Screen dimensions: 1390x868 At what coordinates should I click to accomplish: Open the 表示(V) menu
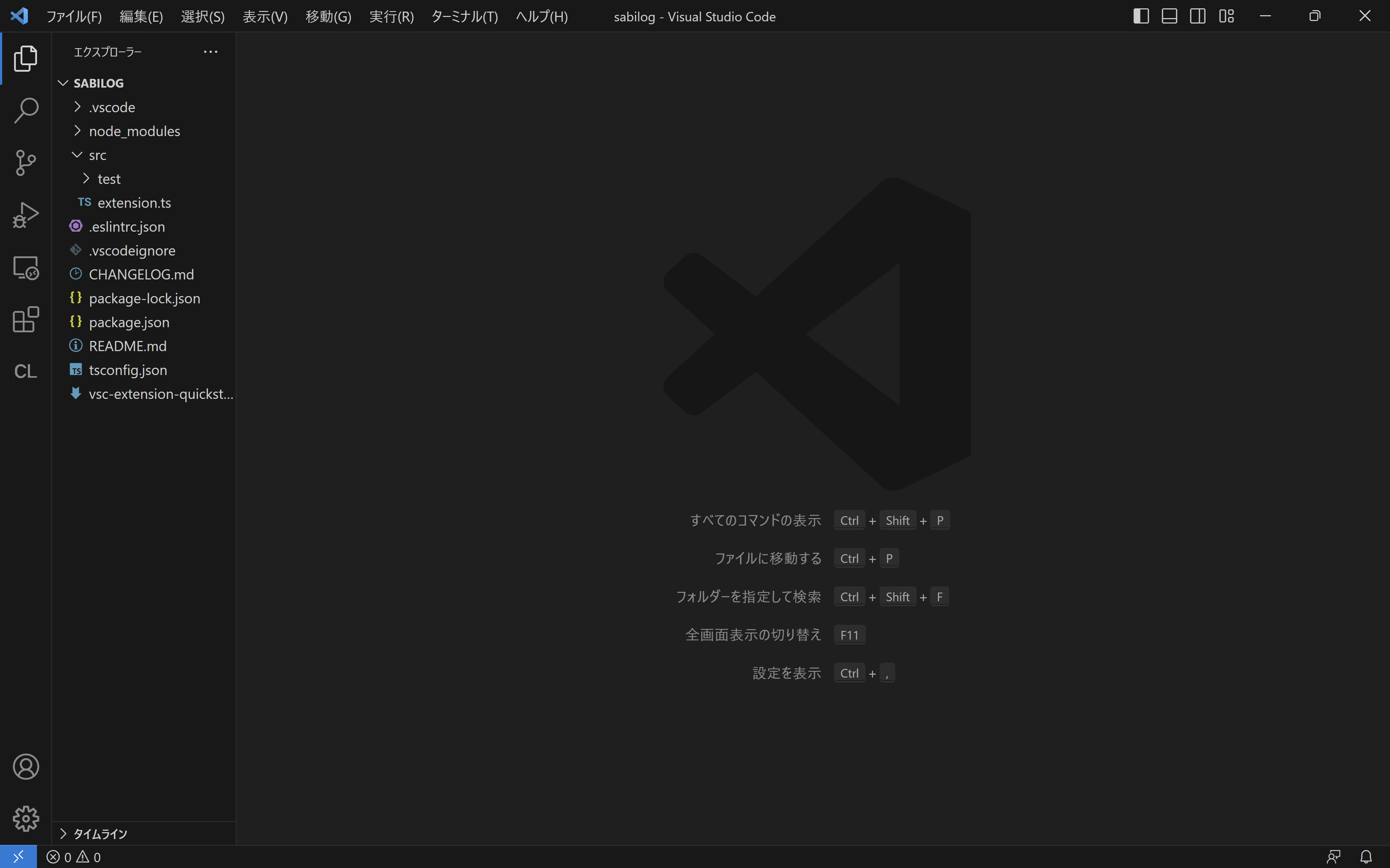click(265, 17)
